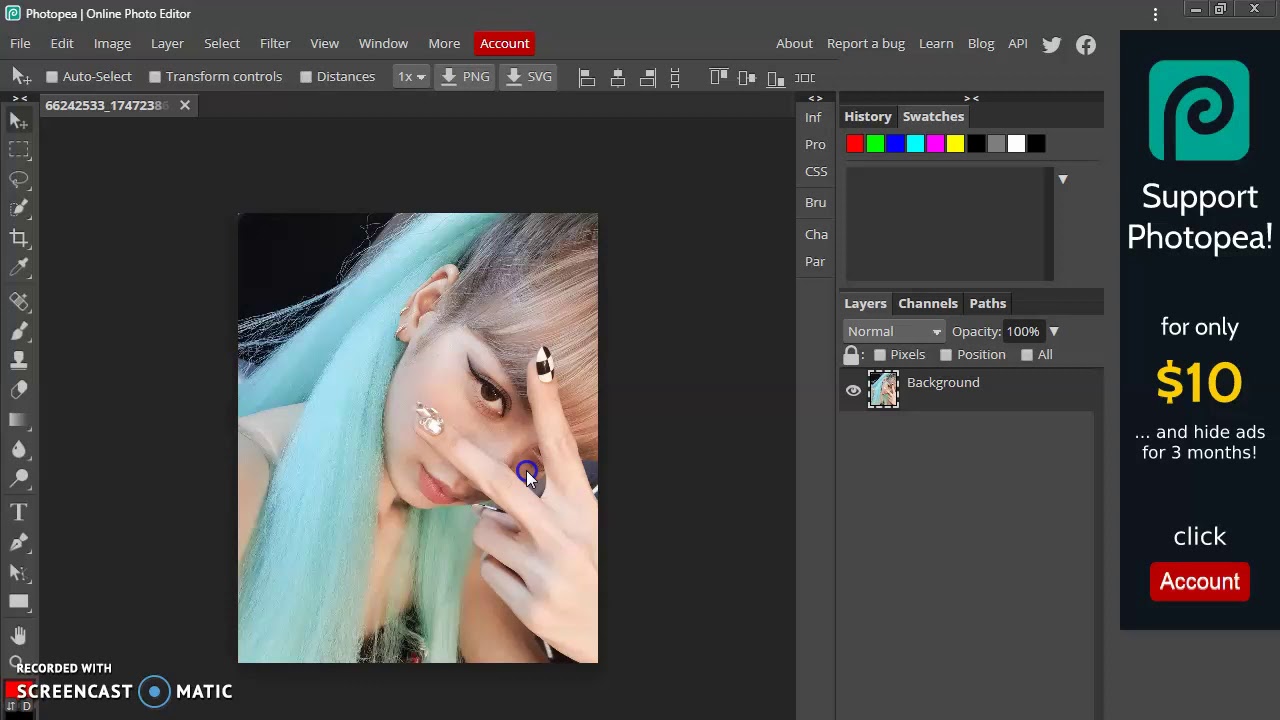The image size is (1280, 720).
Task: Click the Align Top edges icon
Action: click(x=718, y=77)
